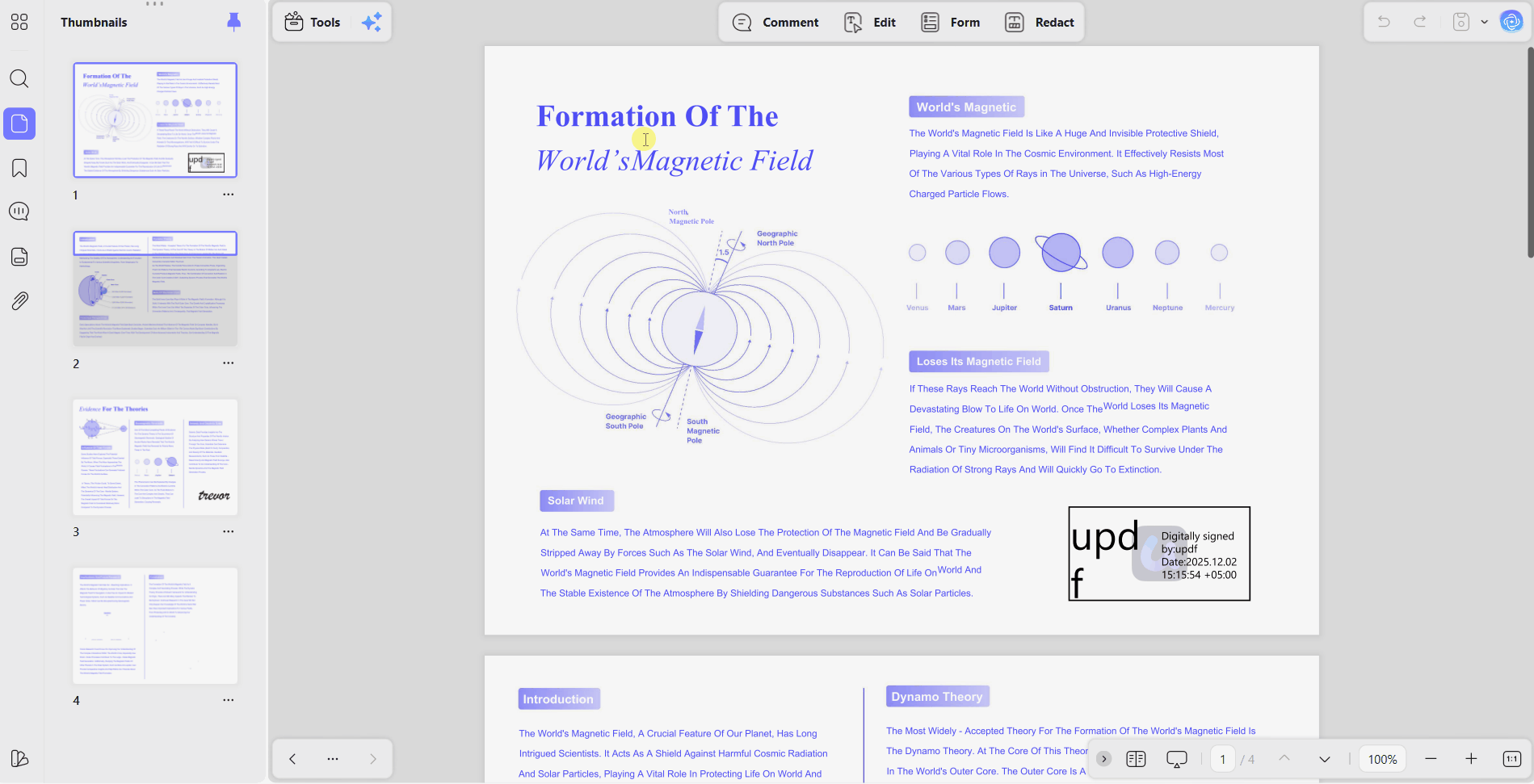The width and height of the screenshot is (1534, 784).
Task: Expand the save options dropdown arrow
Action: [x=1484, y=22]
